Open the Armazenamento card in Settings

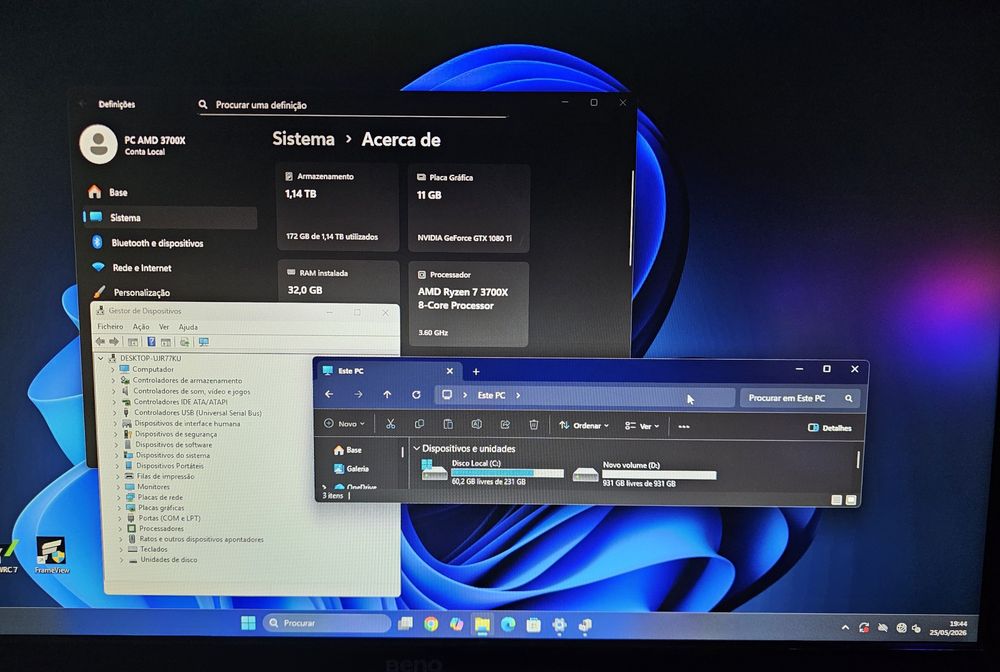(x=338, y=207)
